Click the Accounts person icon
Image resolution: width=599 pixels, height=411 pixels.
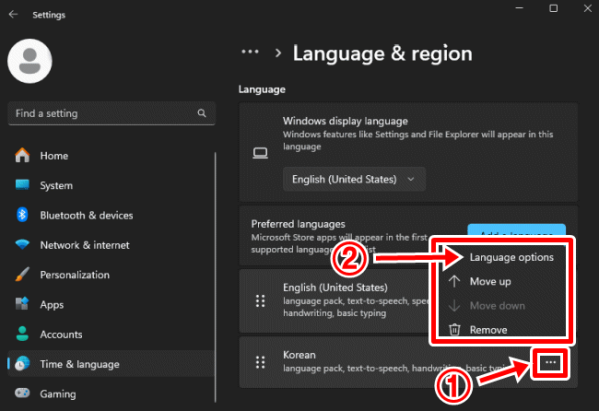[22, 334]
